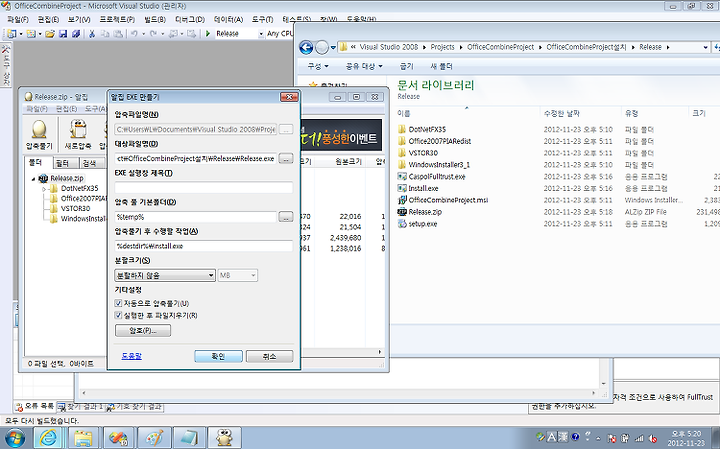Open the 공유 대상 dropdown in Explorer
This screenshot has width=720, height=449.
[364, 66]
